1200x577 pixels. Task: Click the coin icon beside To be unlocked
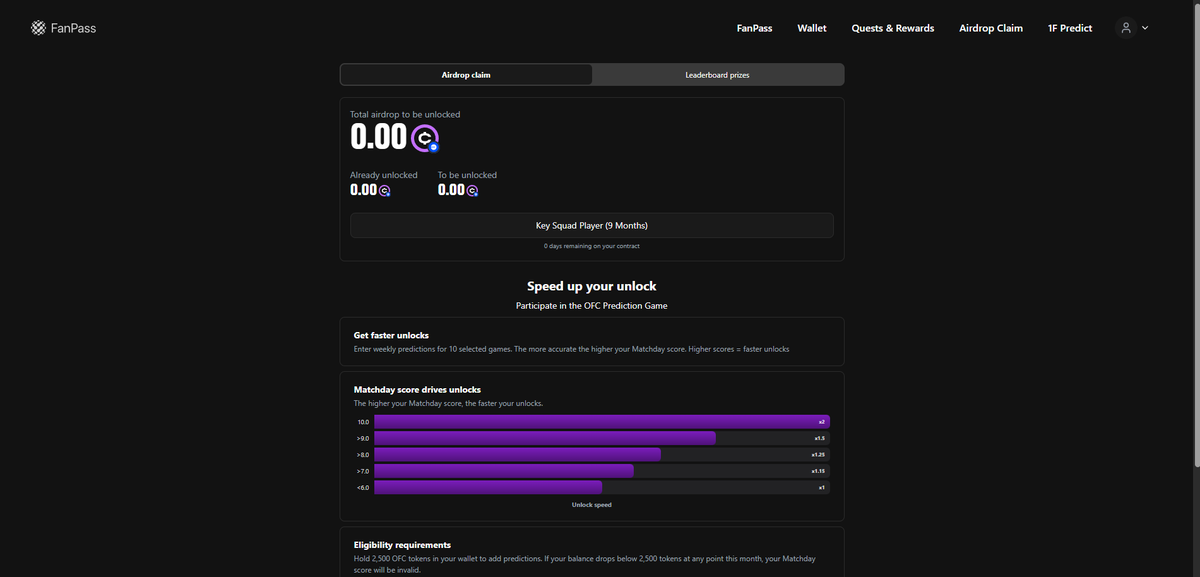[x=472, y=190]
